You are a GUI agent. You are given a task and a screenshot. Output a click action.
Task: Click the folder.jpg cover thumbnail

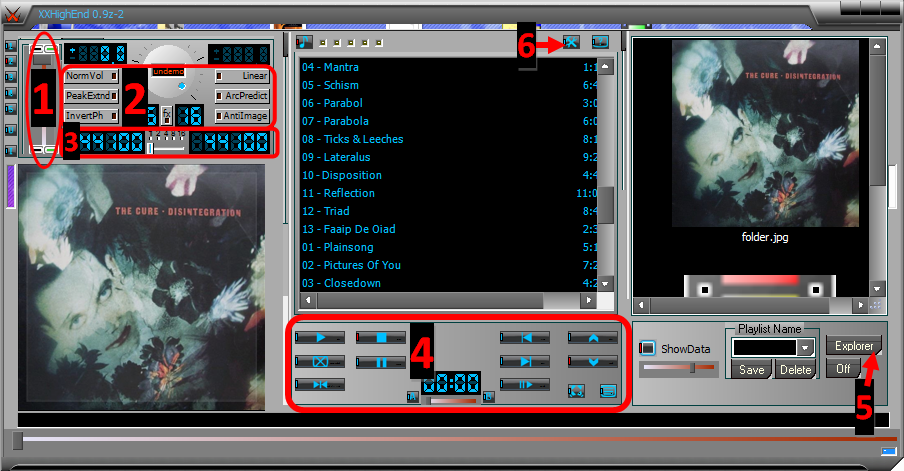765,133
